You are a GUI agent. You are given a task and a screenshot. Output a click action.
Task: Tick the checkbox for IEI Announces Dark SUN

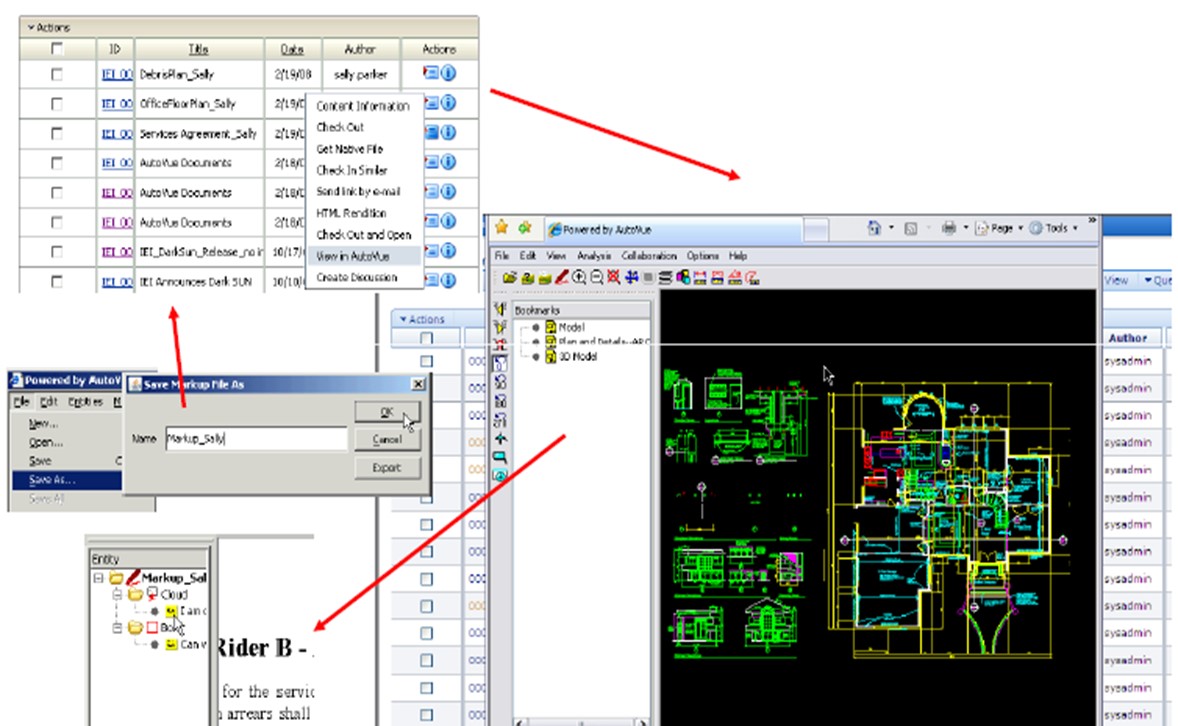[57, 281]
